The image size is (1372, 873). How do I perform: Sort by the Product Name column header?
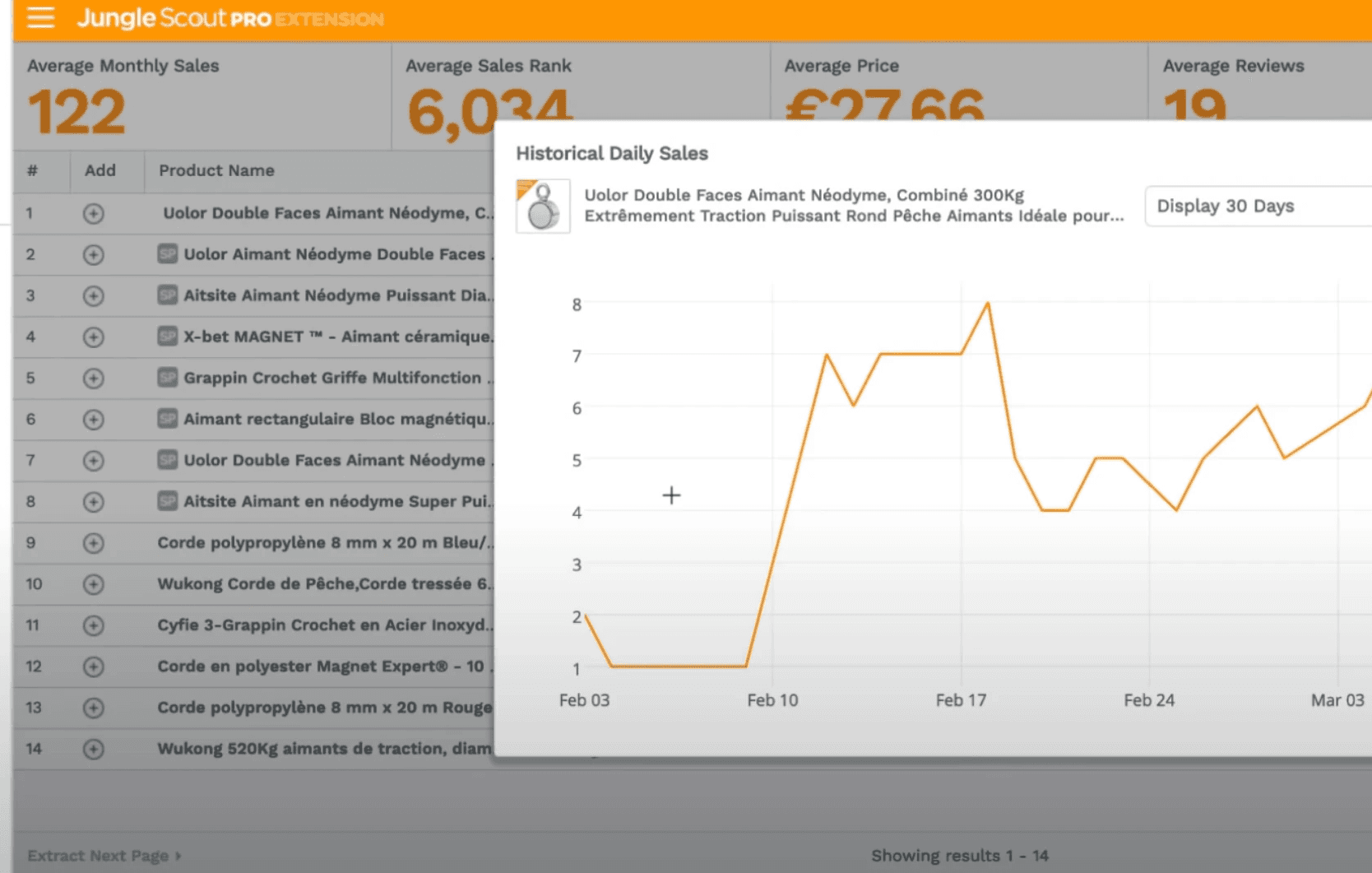coord(216,170)
